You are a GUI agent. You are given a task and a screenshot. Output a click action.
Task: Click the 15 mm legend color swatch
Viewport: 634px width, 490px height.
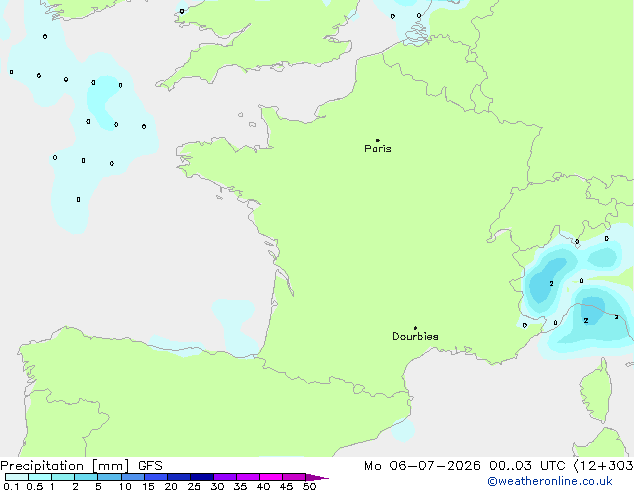tap(156, 477)
